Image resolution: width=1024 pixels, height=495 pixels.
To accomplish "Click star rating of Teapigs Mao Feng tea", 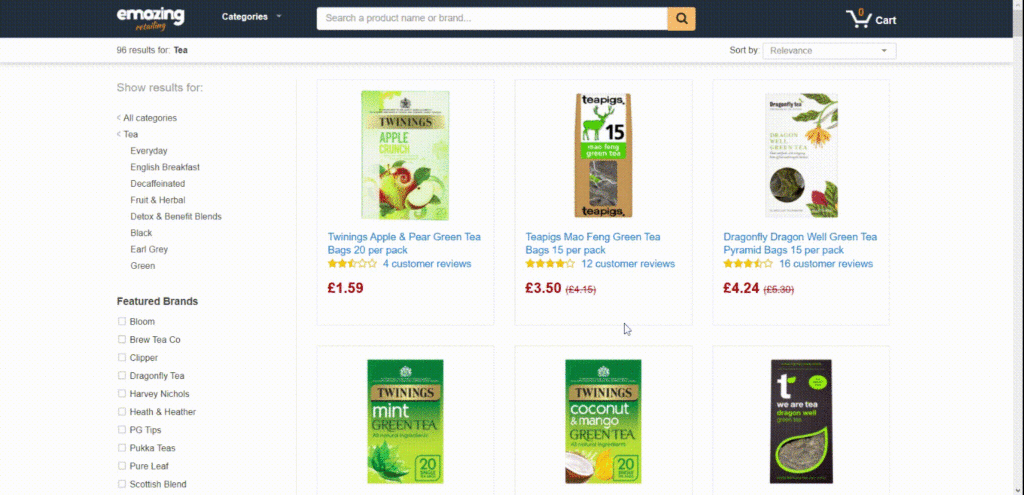I will click(x=550, y=264).
